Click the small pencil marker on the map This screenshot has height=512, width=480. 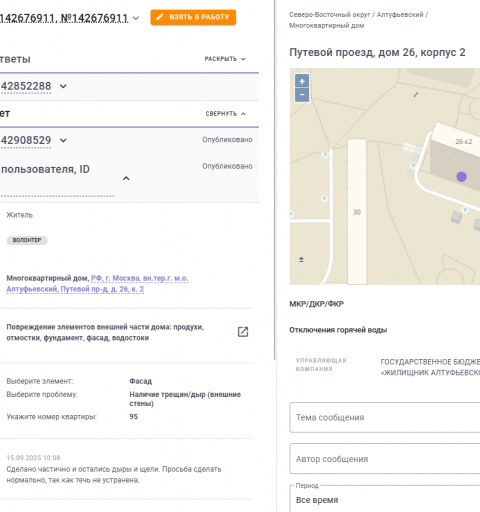(x=416, y=95)
